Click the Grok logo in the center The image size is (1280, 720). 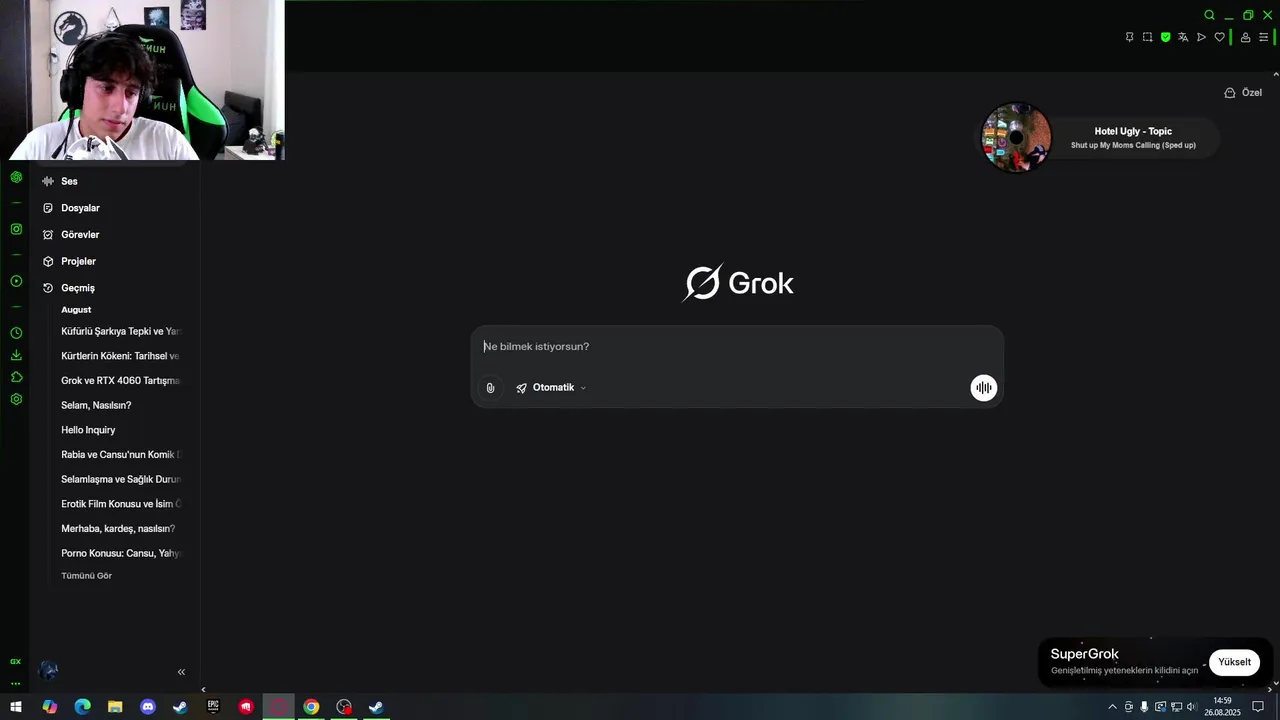(x=738, y=283)
